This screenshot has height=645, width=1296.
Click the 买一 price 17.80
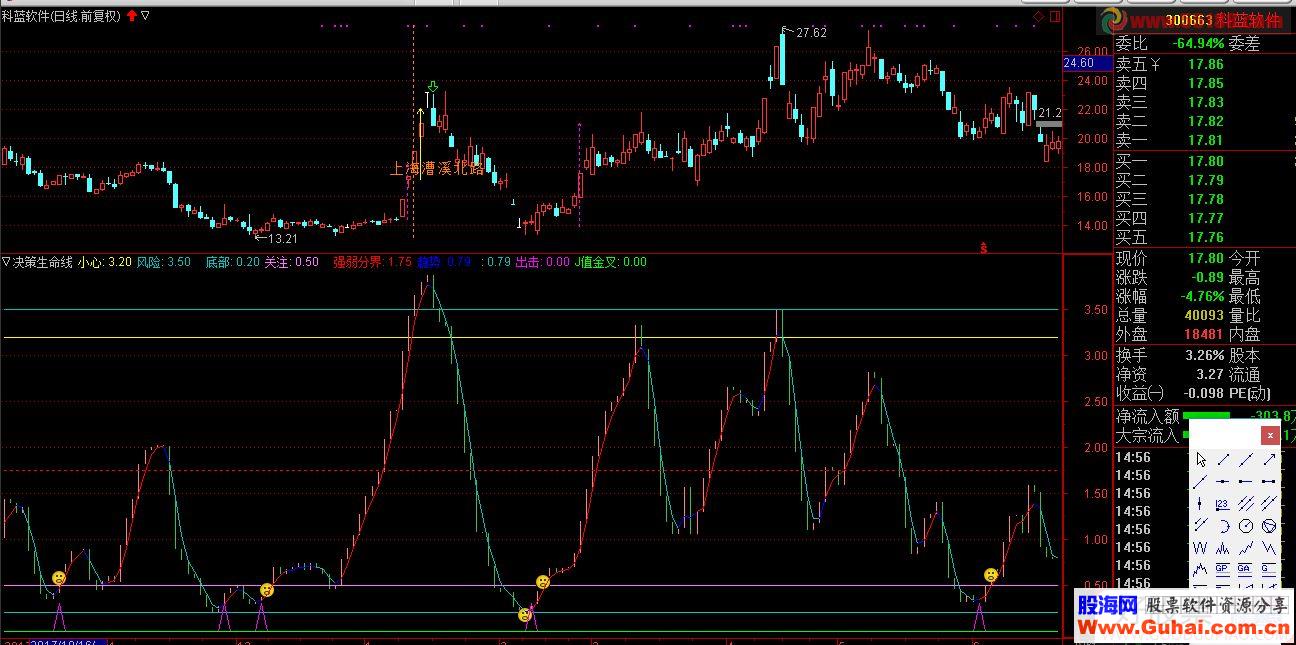tap(1205, 161)
